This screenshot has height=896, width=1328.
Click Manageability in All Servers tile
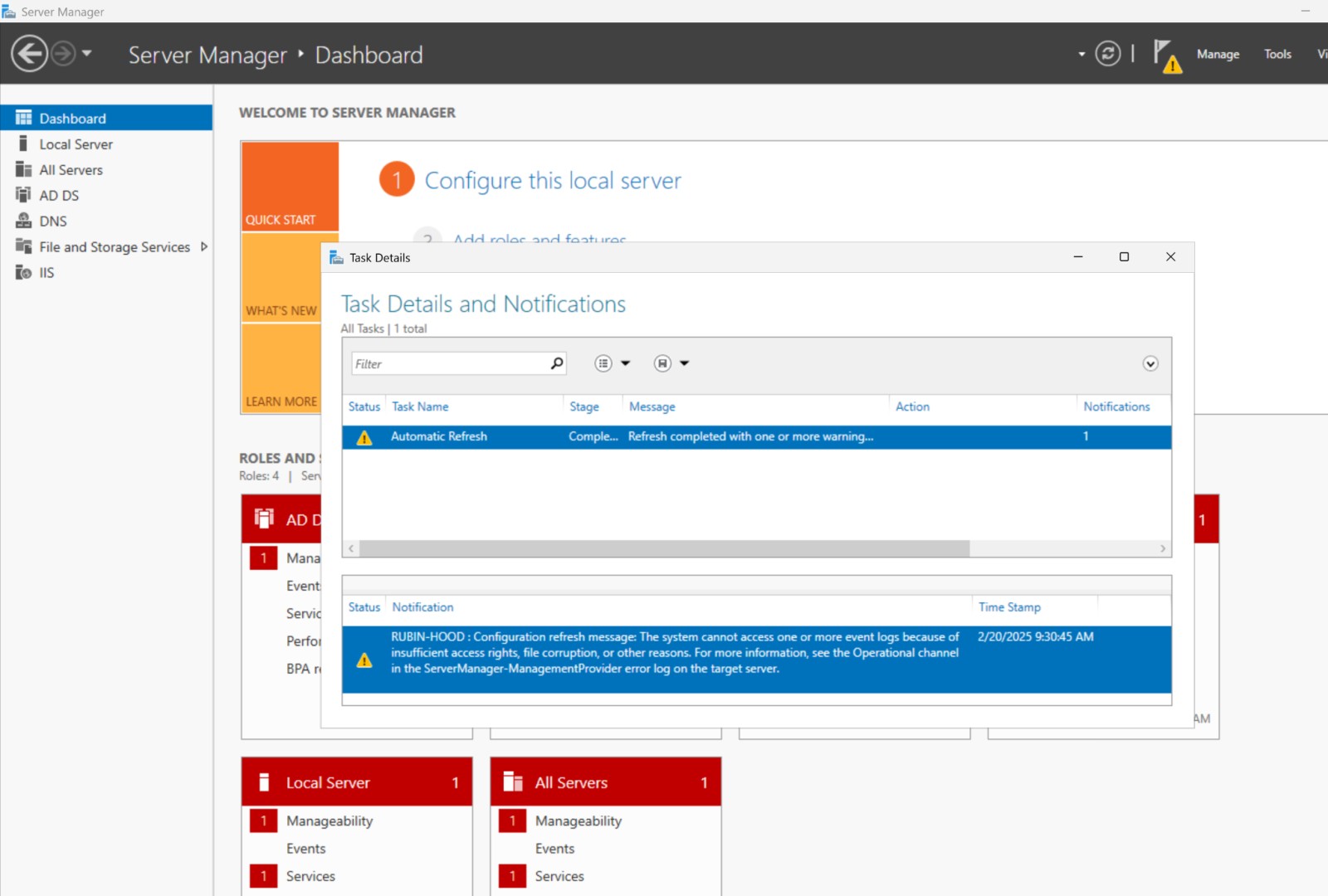pyautogui.click(x=579, y=821)
